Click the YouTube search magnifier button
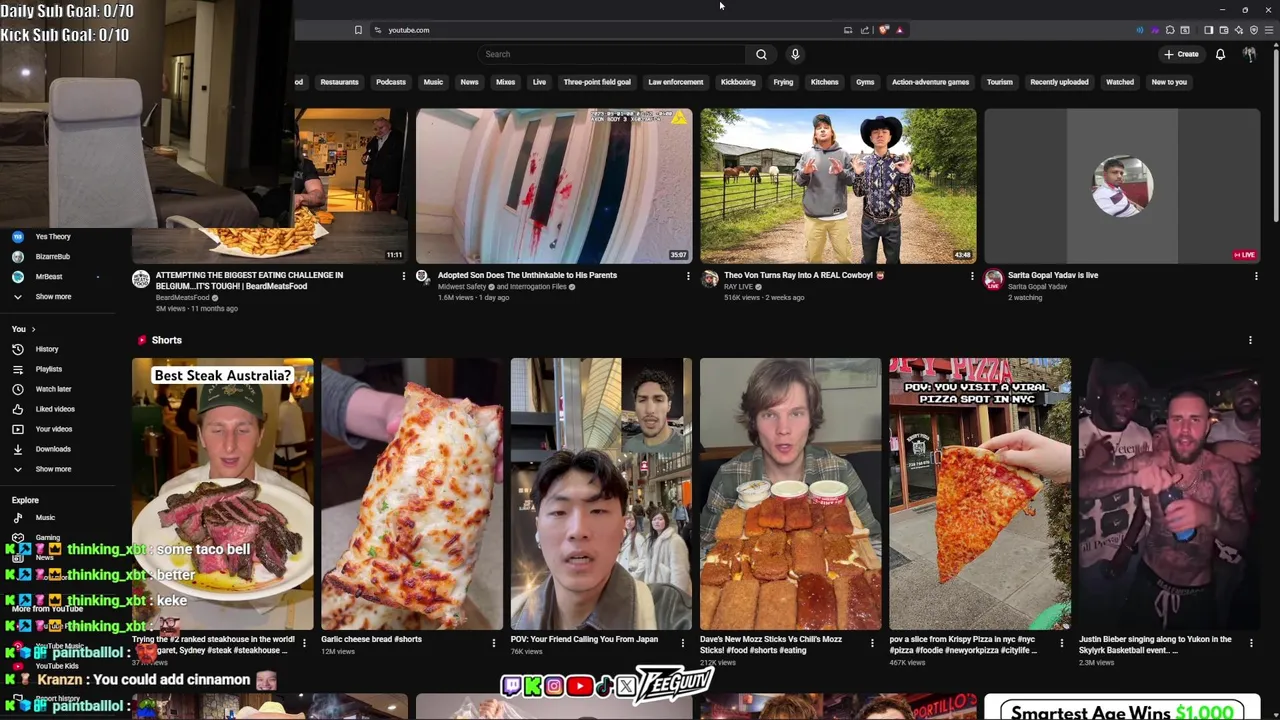This screenshot has width=1280, height=720. pos(761,54)
